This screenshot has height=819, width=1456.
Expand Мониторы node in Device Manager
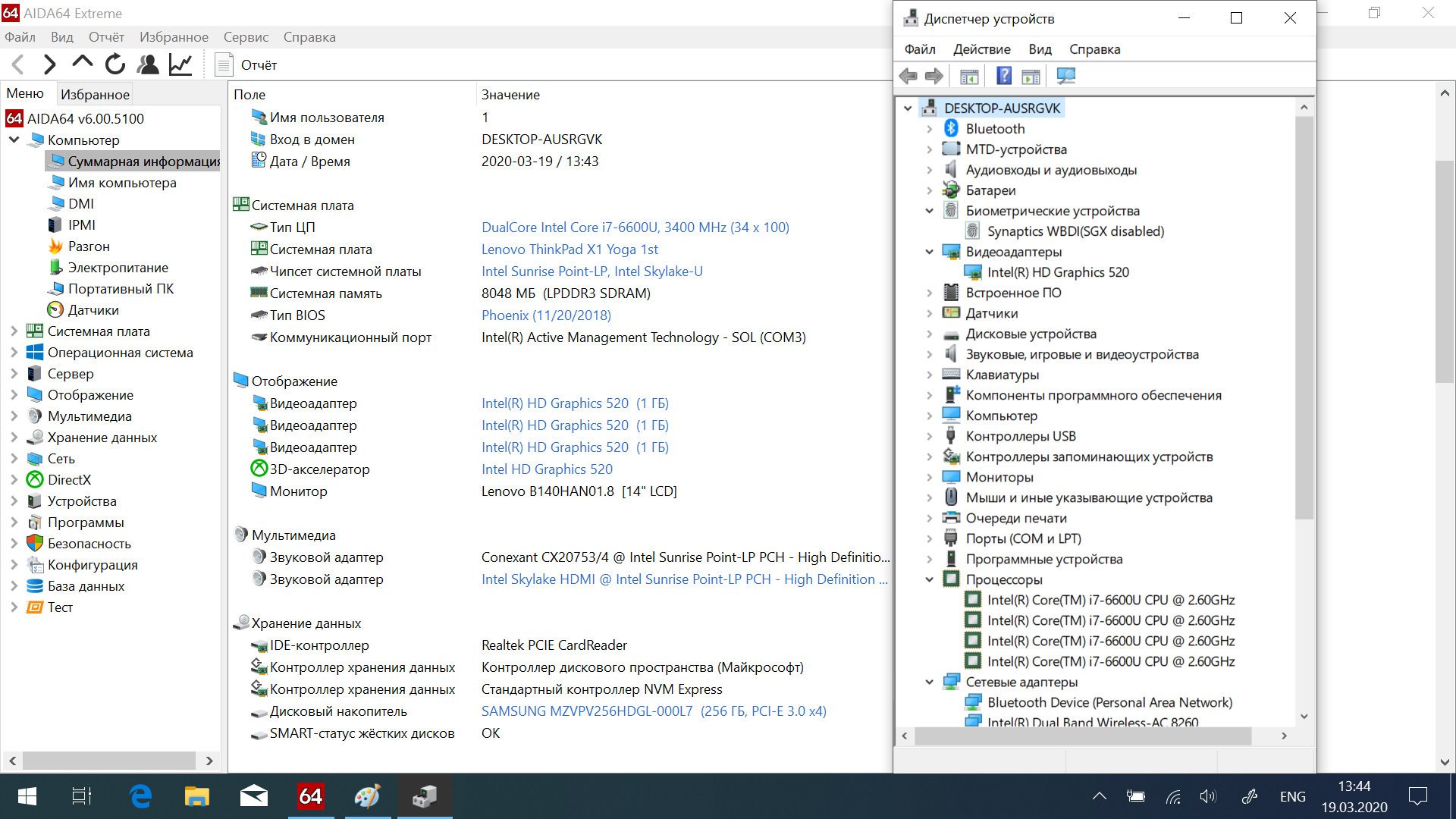[930, 477]
